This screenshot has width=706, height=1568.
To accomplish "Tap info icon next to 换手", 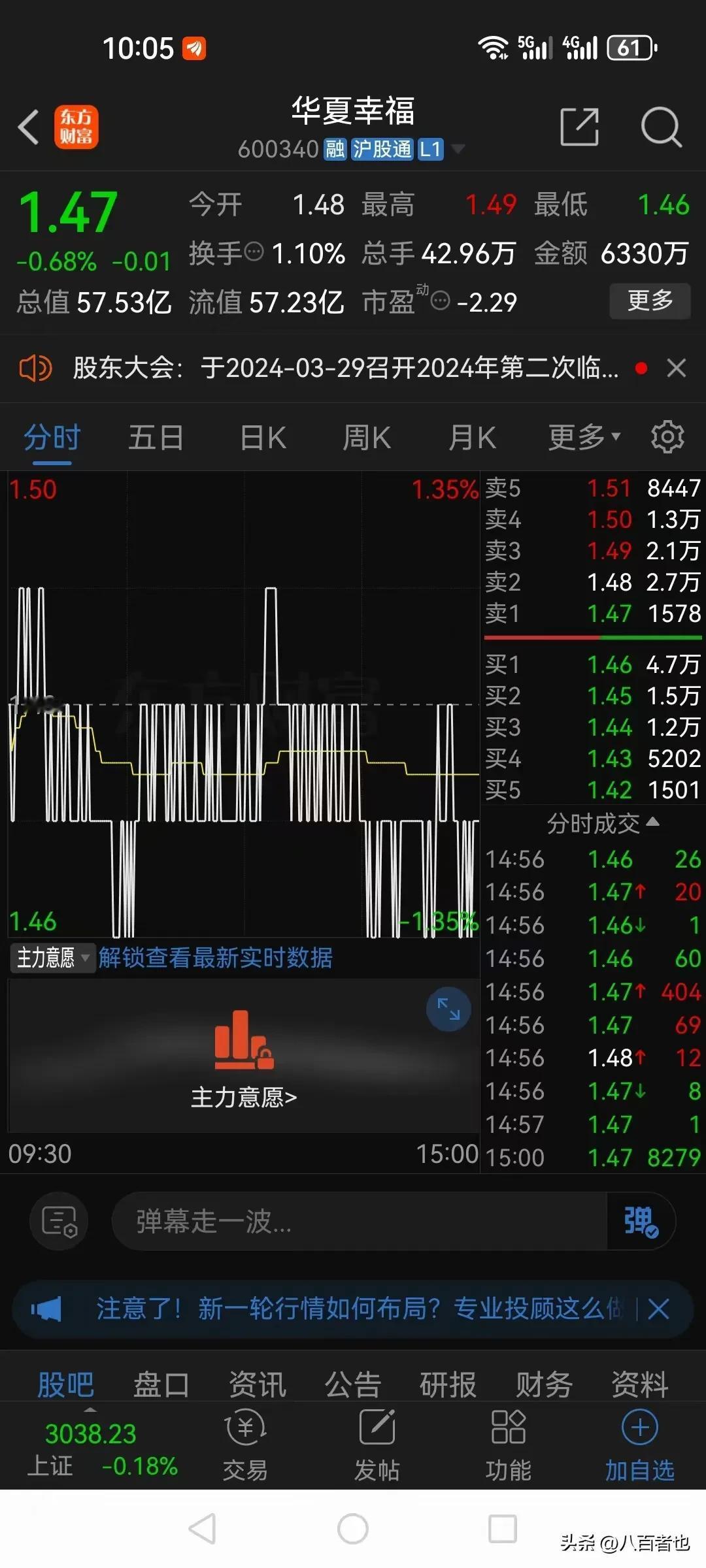I will (254, 251).
